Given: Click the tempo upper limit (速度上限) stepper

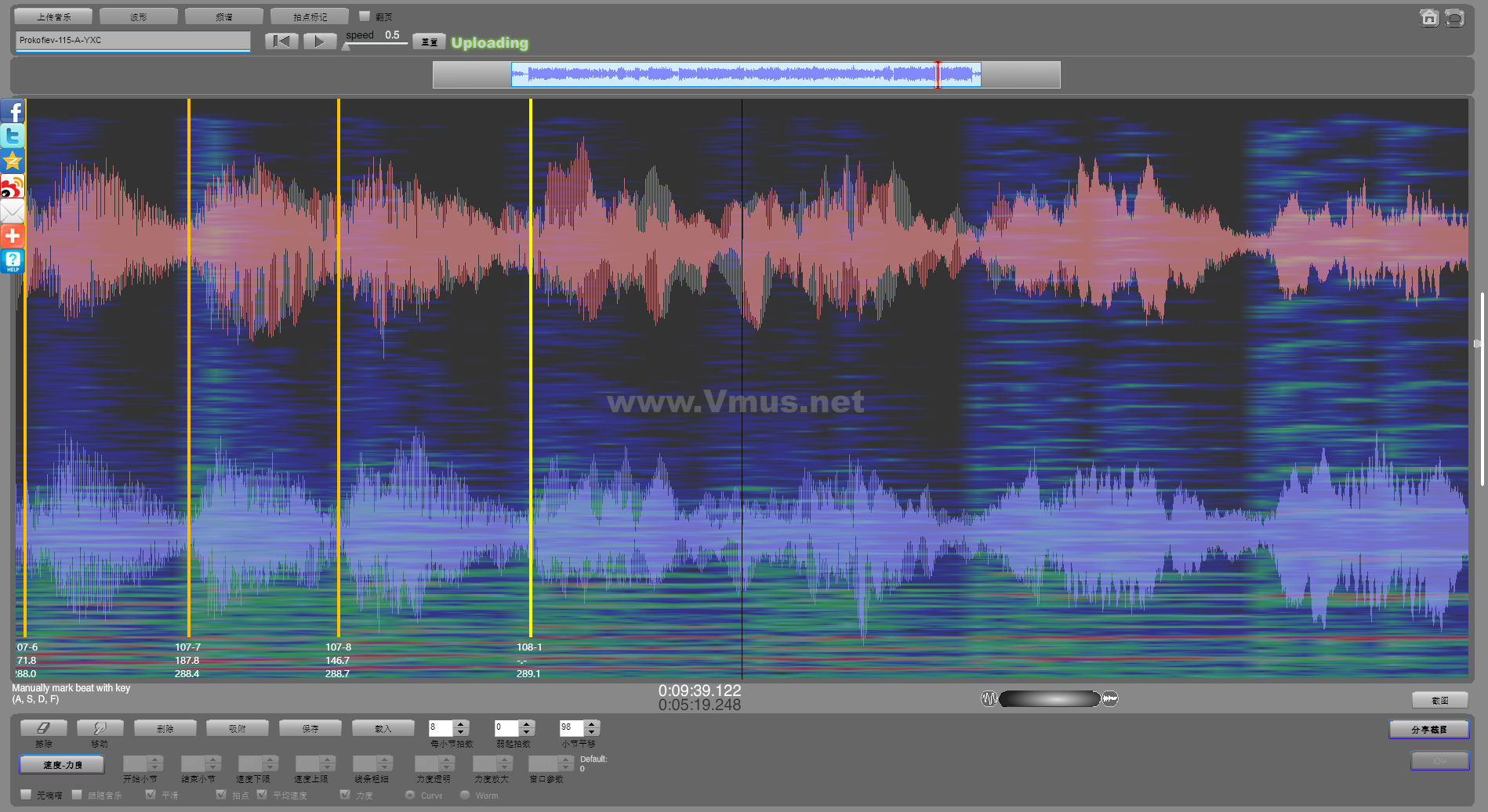Looking at the screenshot, I should 315,763.
